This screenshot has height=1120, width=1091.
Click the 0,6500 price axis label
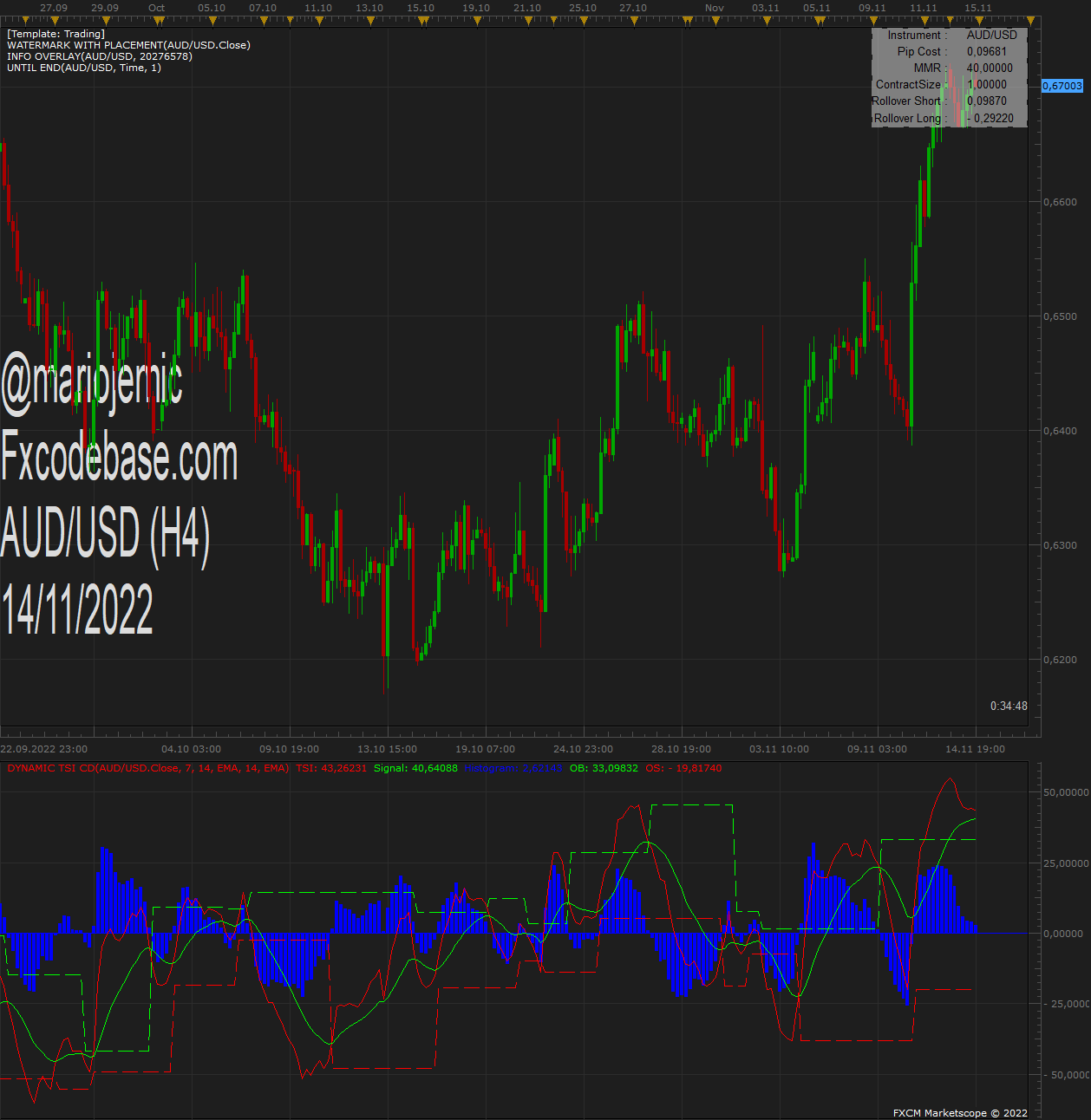[x=1060, y=316]
